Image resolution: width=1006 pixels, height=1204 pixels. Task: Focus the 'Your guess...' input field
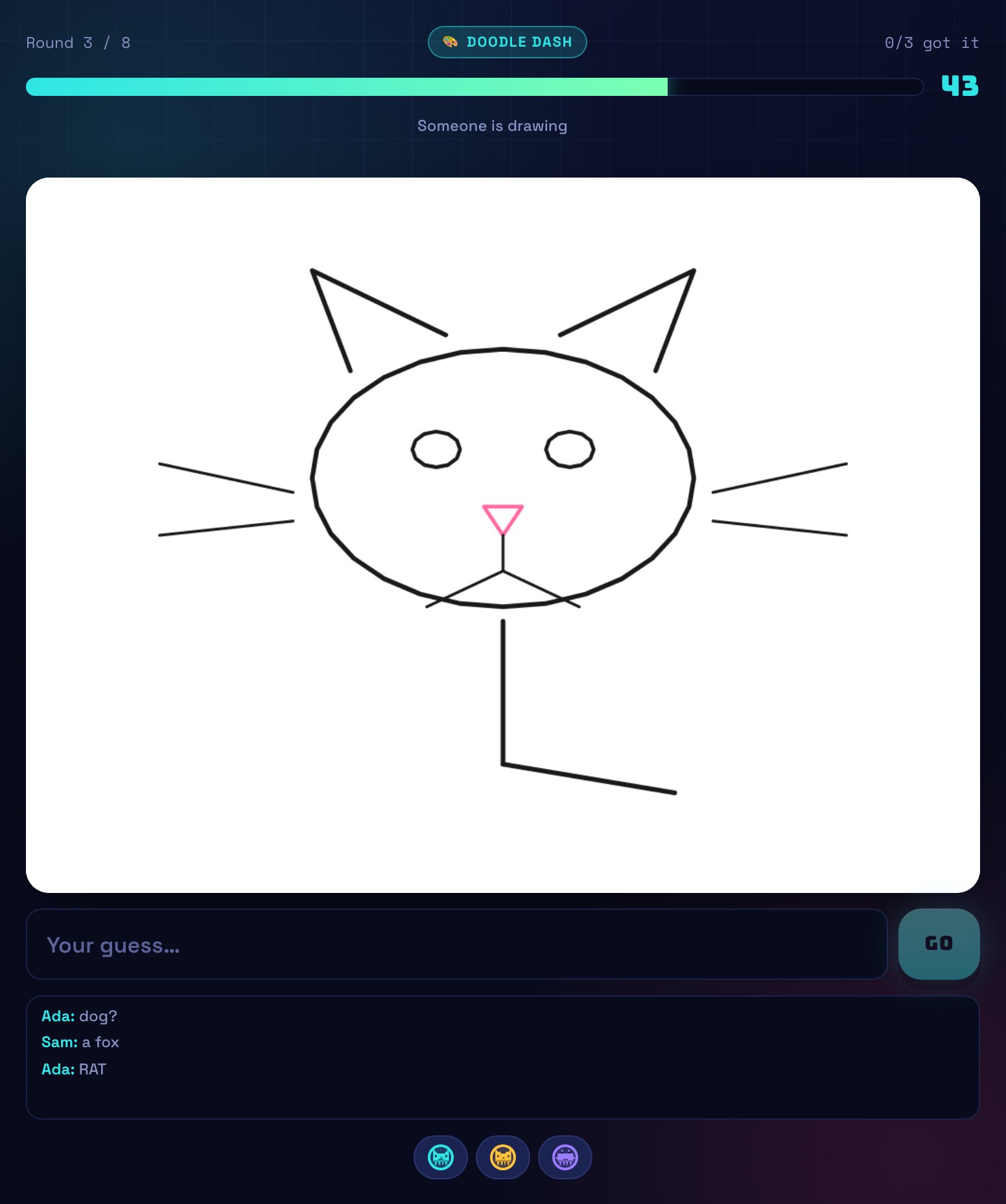click(456, 944)
